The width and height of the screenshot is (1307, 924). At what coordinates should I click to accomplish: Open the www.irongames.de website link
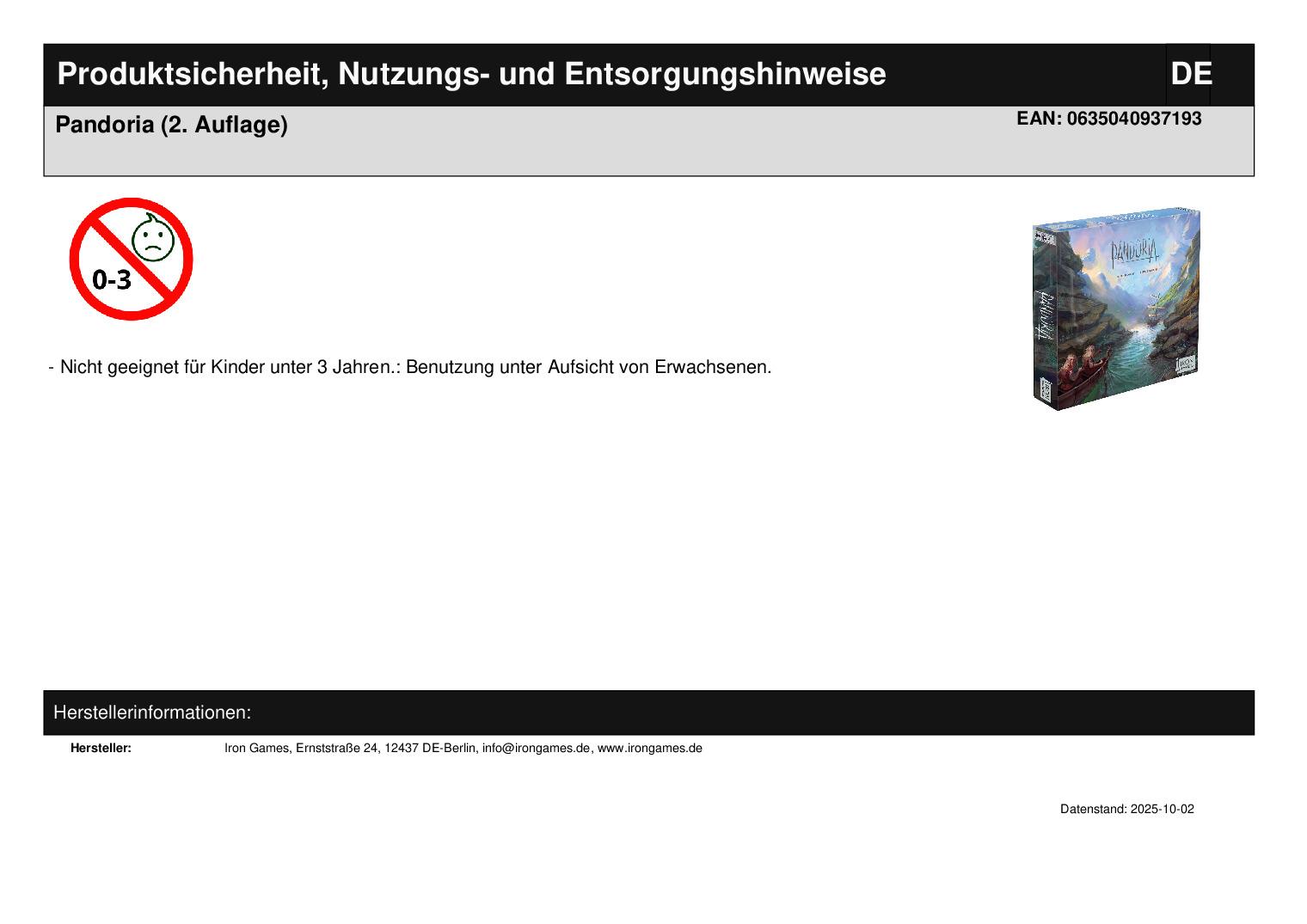[x=649, y=749]
